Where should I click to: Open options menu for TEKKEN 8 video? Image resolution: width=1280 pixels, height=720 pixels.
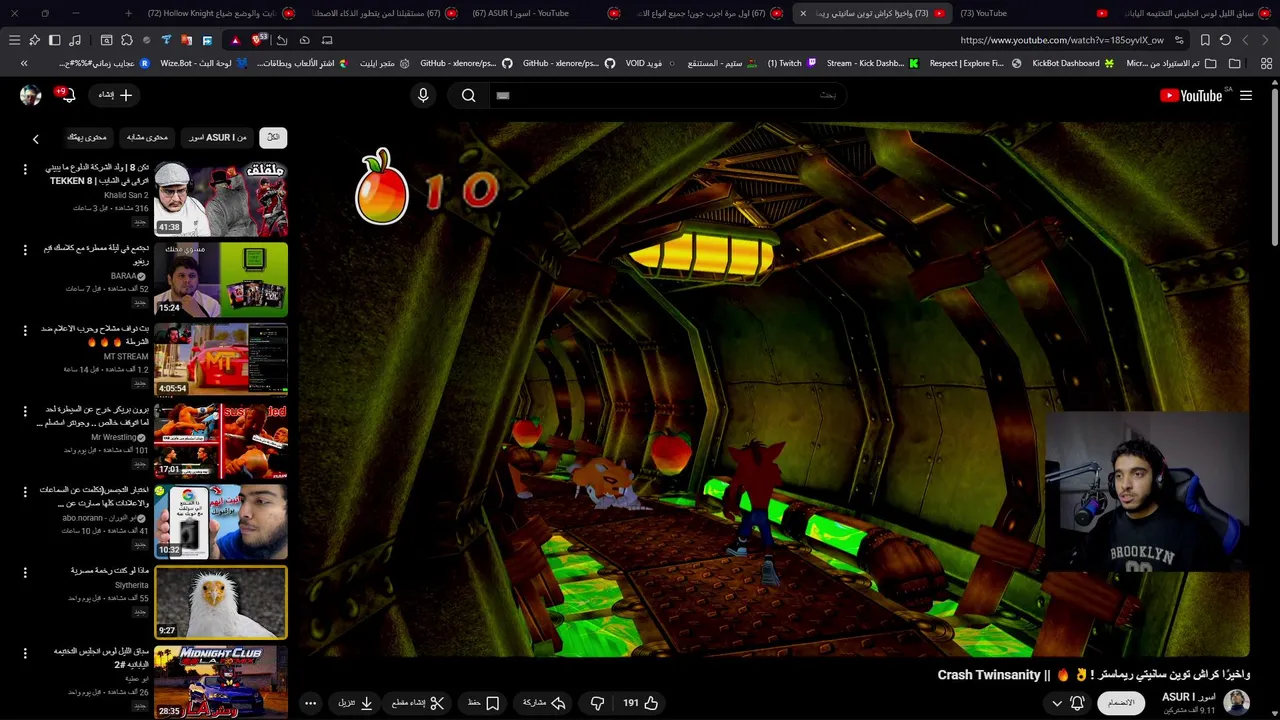tap(25, 170)
